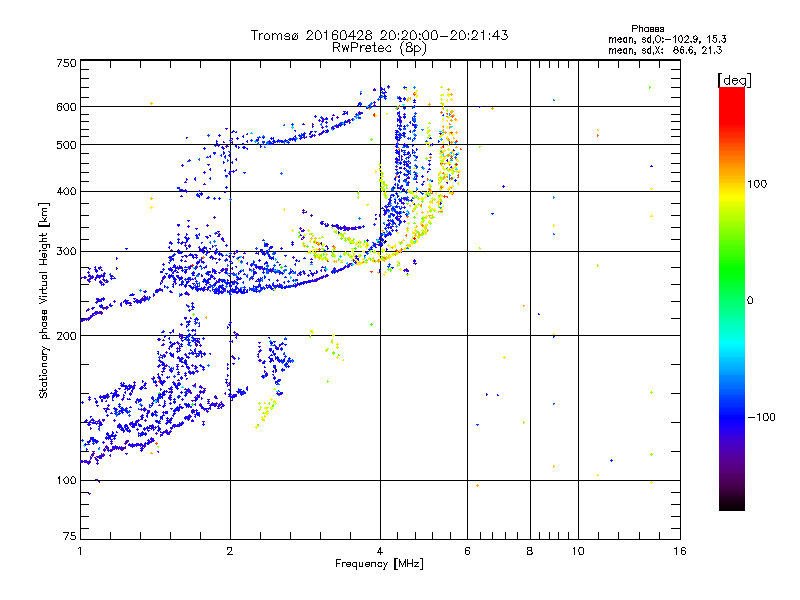Click the 'mean, sd,O:-102.9, 15.3' statistic
The height and width of the screenshot is (600, 800).
[667, 39]
